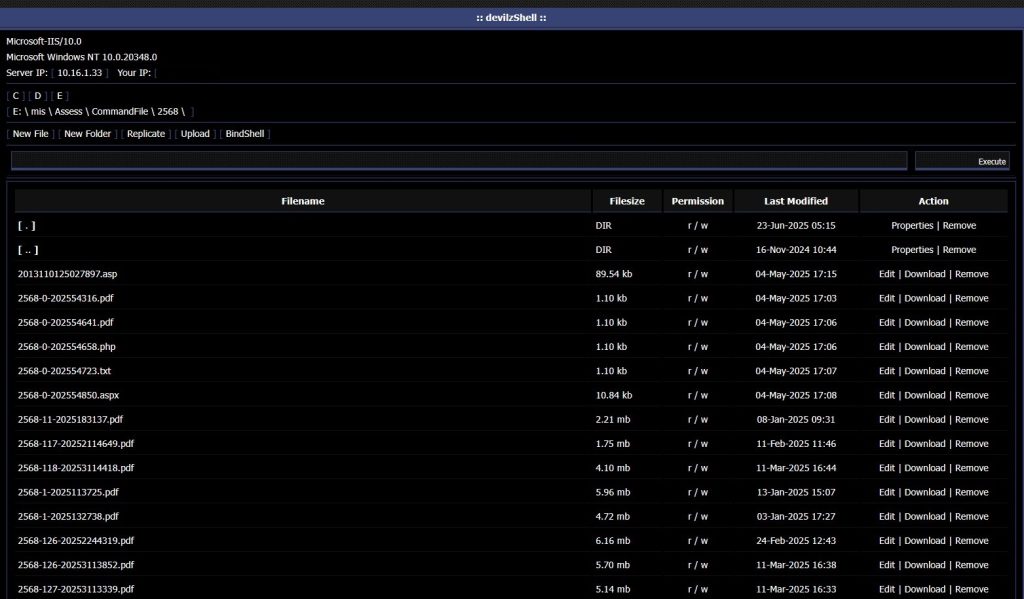Go to the parent directory [ .. ]
This screenshot has height=599, width=1024.
(x=28, y=250)
